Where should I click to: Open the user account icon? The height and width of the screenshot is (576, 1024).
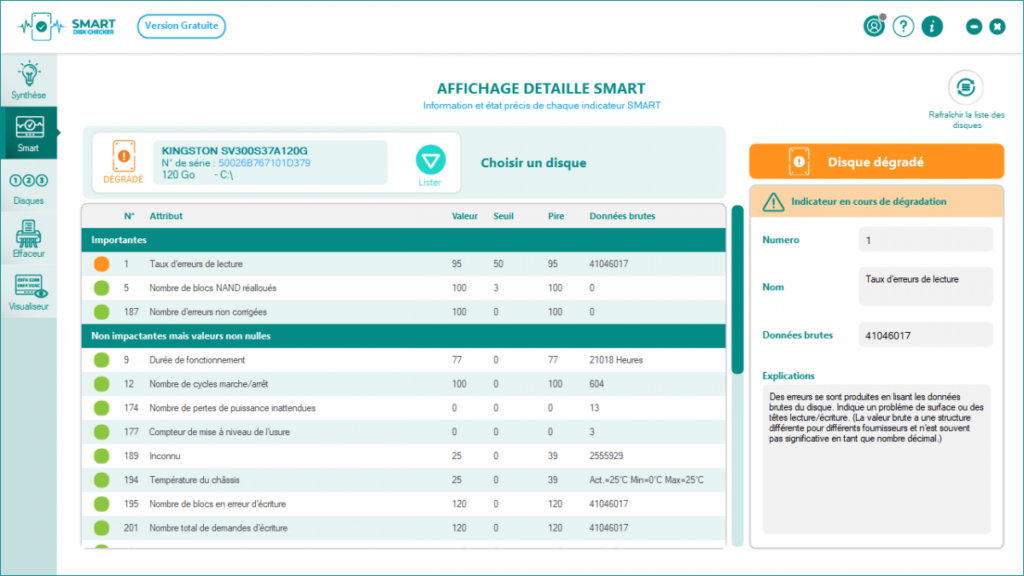tap(874, 26)
